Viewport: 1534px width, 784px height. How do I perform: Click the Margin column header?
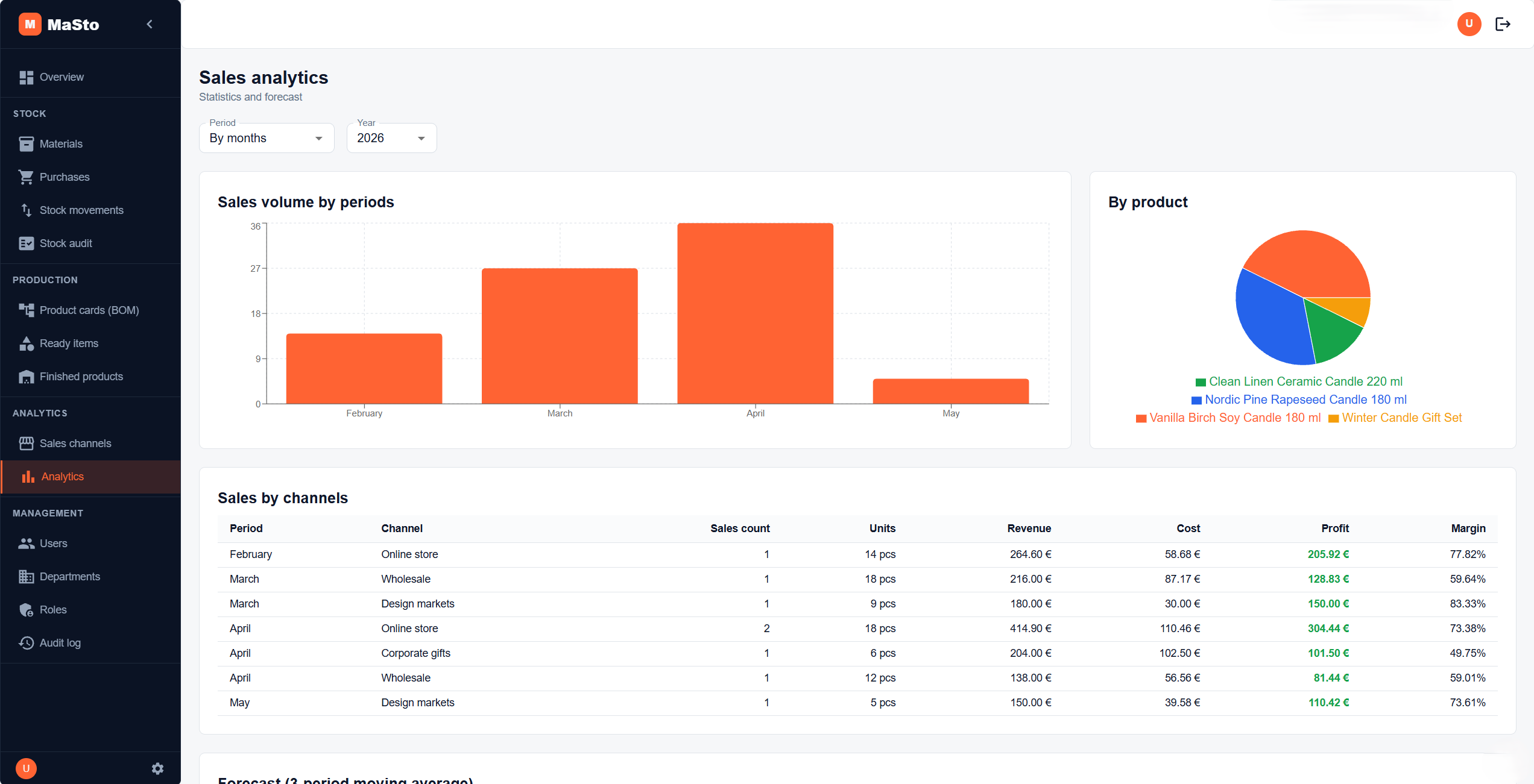tap(1468, 528)
